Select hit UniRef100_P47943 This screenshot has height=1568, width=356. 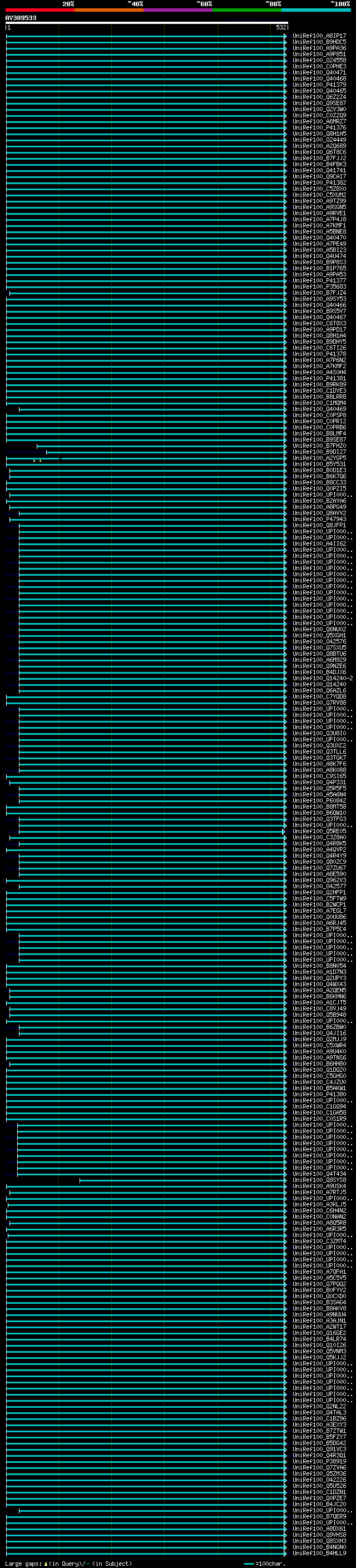[x=319, y=519]
